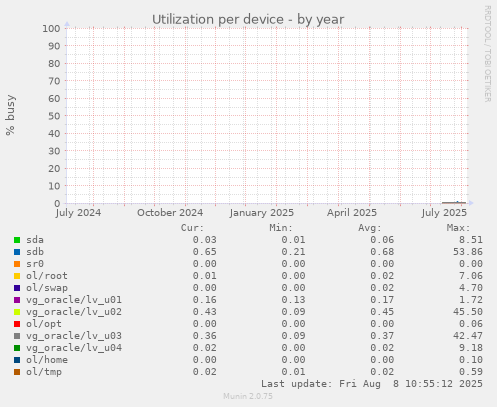Click vg_oracle/lv_u01 max value 1.72
This screenshot has width=497, height=407.
pyautogui.click(x=471, y=300)
